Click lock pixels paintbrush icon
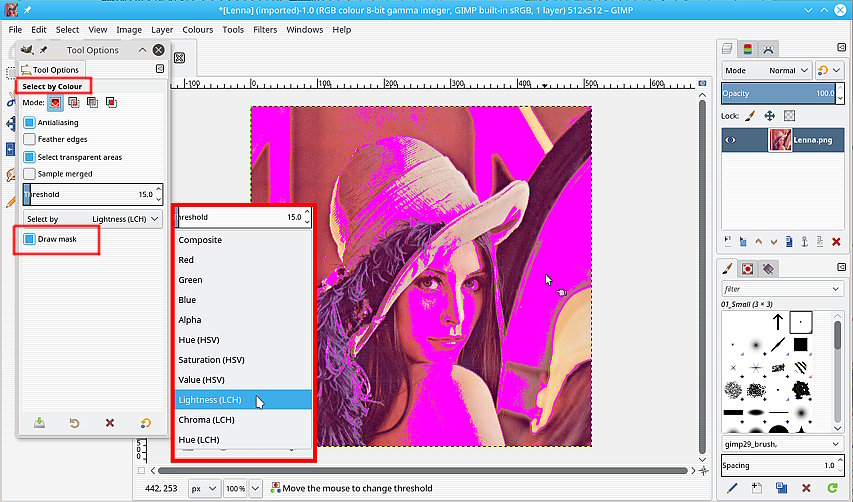 (x=750, y=115)
